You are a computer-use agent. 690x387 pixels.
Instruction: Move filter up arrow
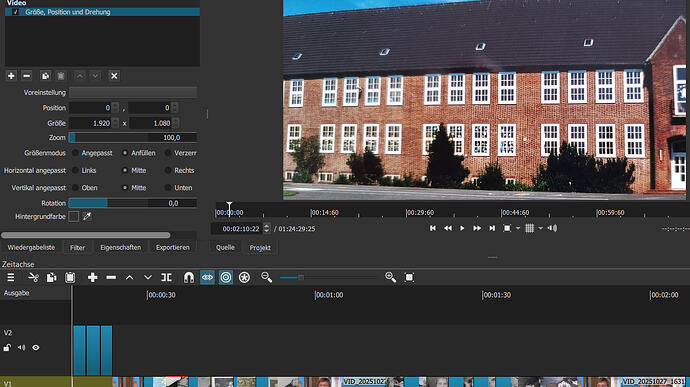coord(80,76)
